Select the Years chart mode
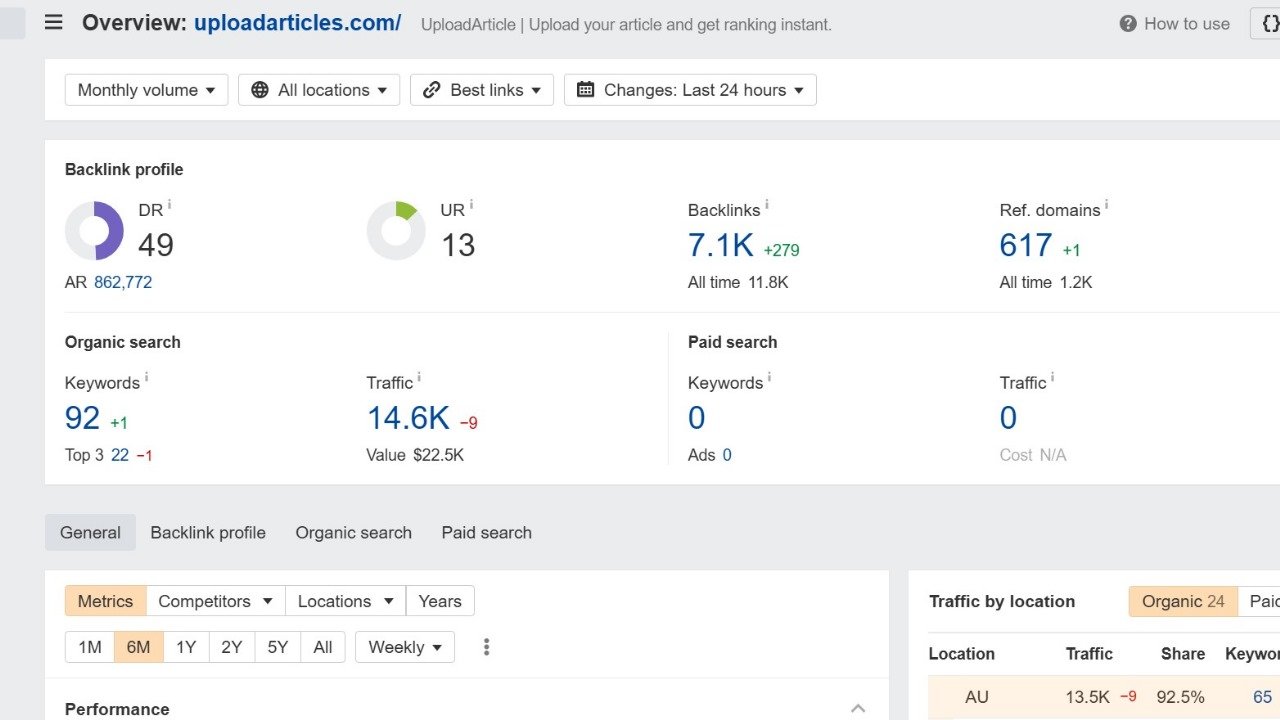Viewport: 1280px width, 720px height. pyautogui.click(x=440, y=601)
